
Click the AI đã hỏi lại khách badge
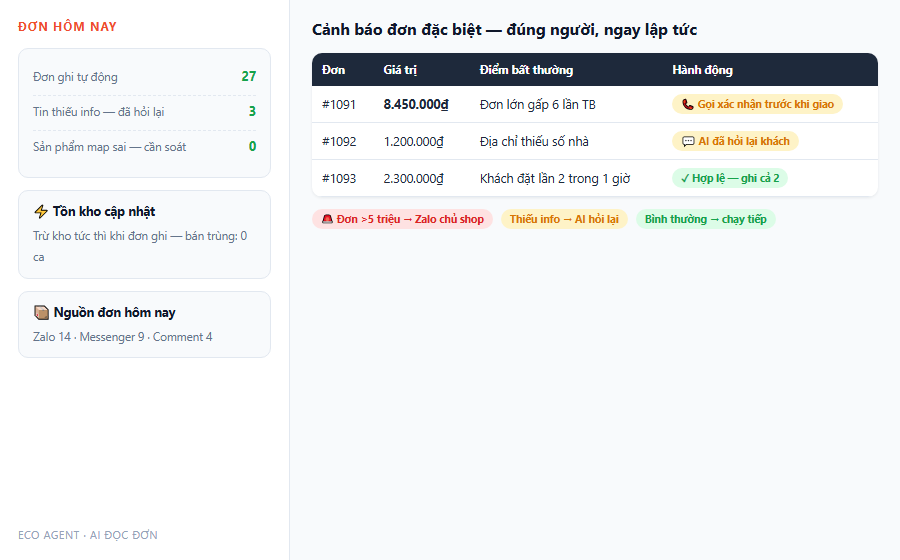735,141
